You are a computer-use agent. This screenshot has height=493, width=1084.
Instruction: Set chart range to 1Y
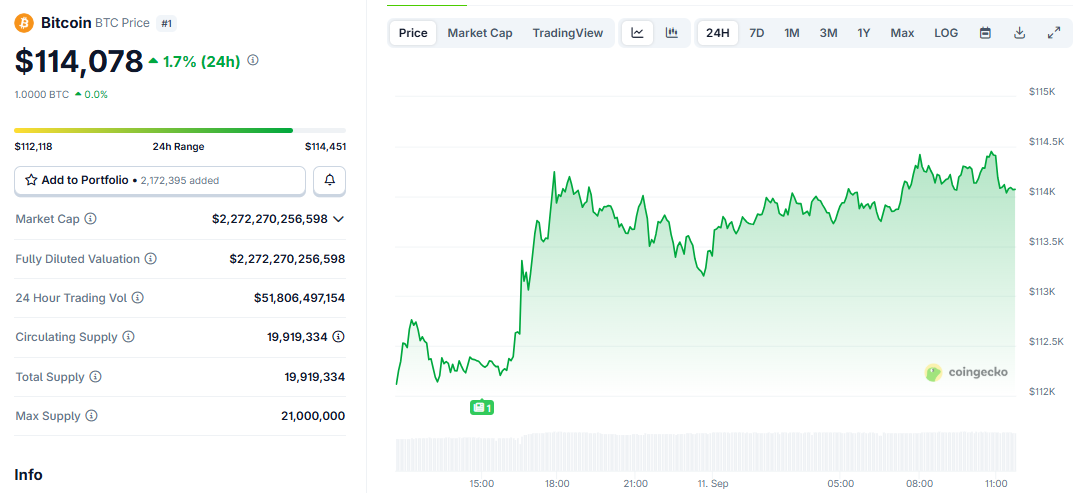pyautogui.click(x=863, y=32)
